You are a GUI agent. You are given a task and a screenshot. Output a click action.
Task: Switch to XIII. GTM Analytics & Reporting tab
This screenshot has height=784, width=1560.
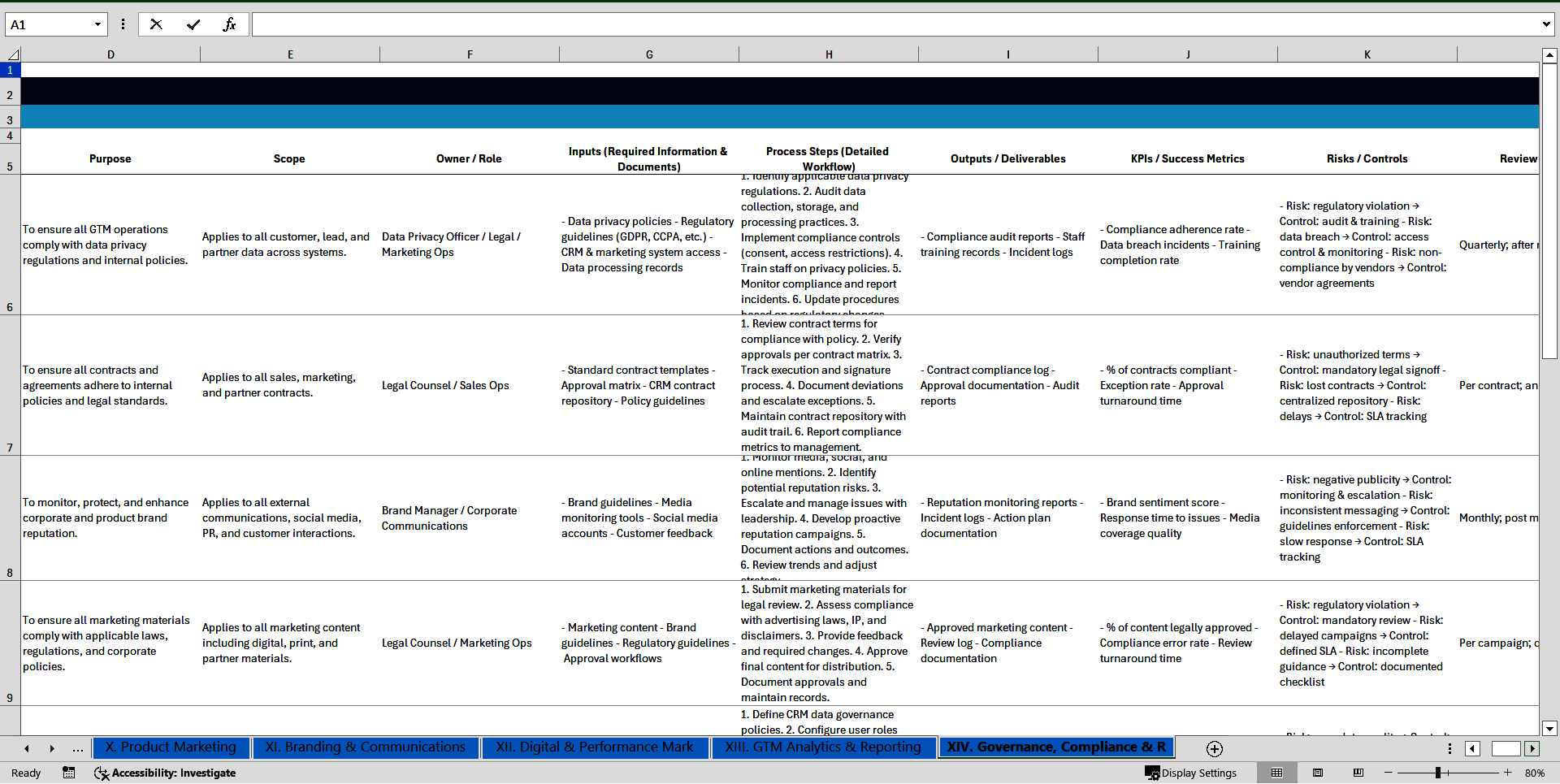tap(823, 747)
